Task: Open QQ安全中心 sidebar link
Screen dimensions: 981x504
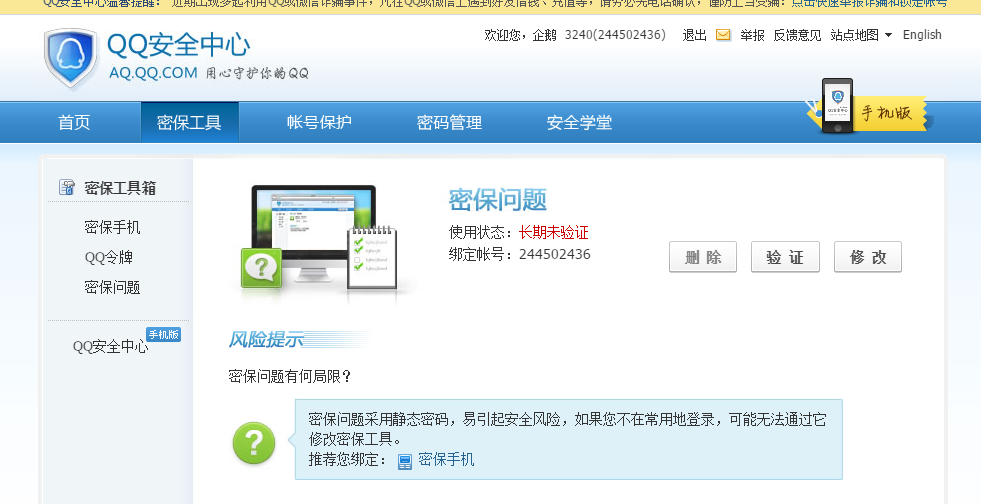Action: [x=110, y=346]
